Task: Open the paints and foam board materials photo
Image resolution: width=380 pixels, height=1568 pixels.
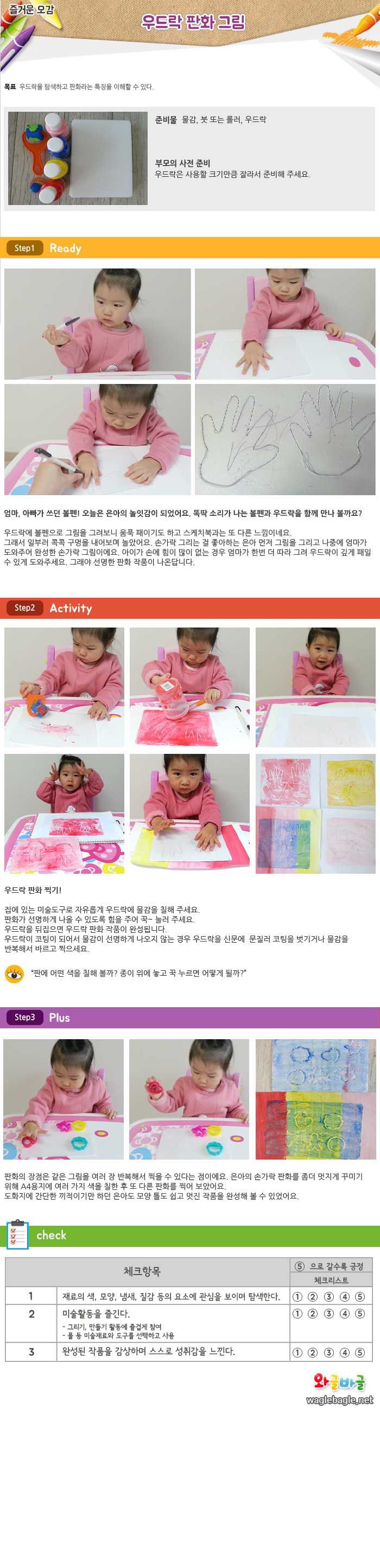Action: 78,158
